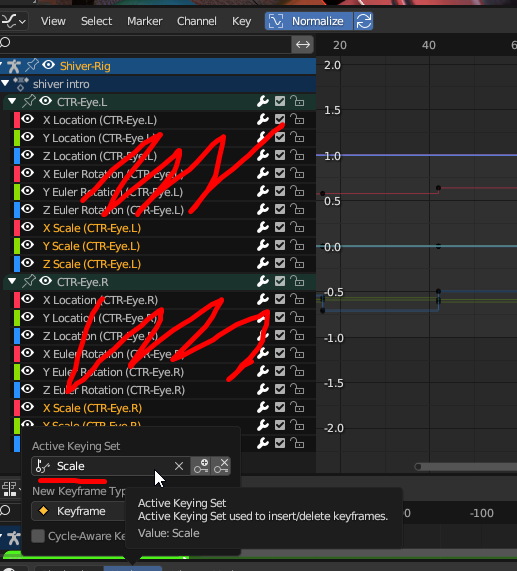Select Z Euler Rotation (CTR-Eye.R) channel

click(x=114, y=390)
